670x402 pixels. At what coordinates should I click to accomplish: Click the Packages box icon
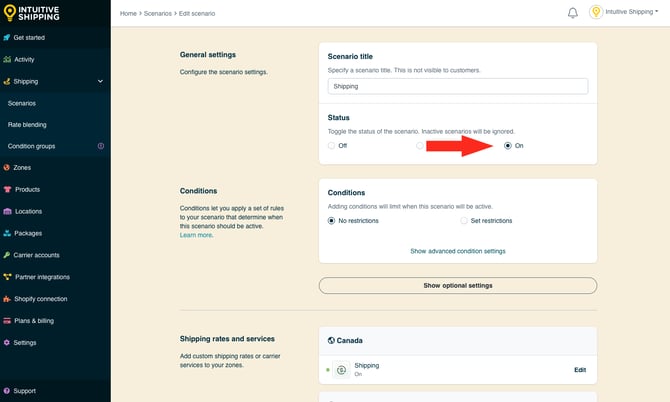tap(7, 233)
